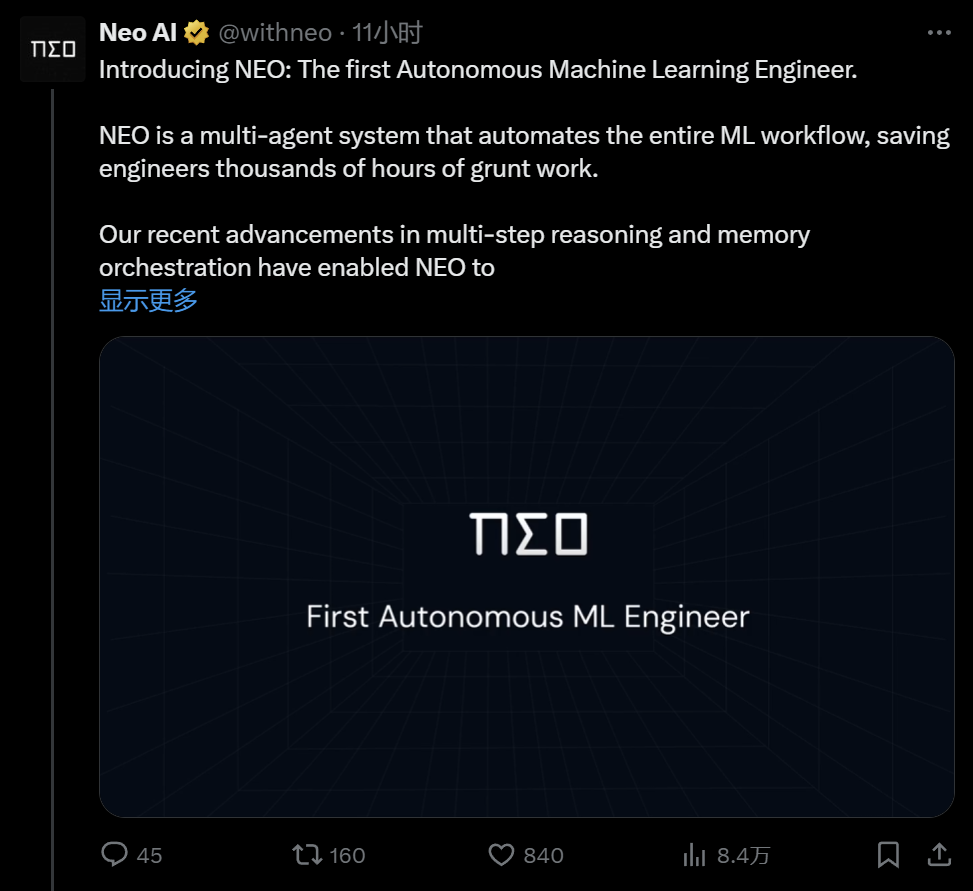Share the tweet via the share icon
973x891 pixels.
click(x=938, y=855)
